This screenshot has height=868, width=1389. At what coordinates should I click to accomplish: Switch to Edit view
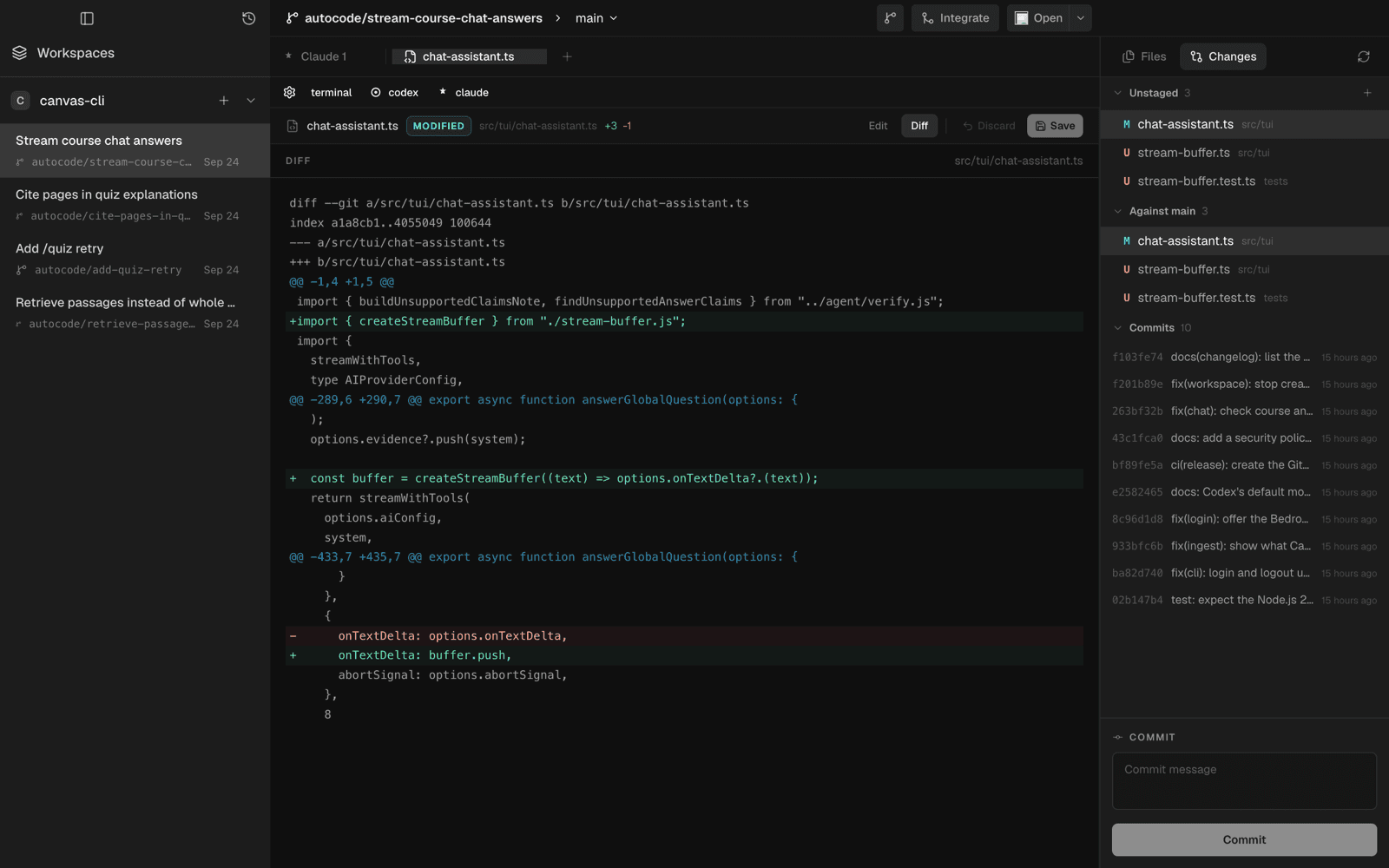tap(878, 126)
